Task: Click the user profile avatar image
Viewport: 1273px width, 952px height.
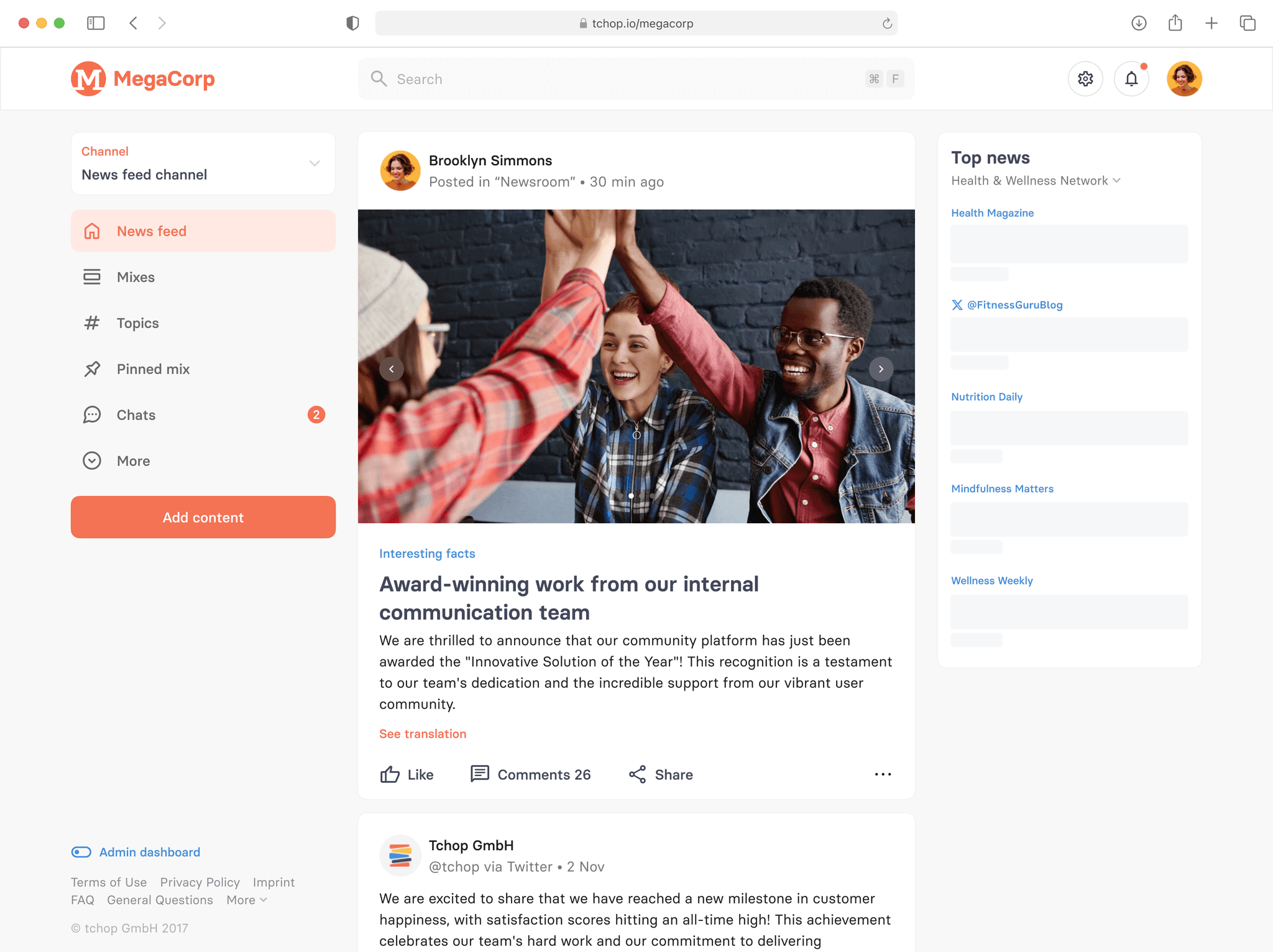Action: click(1185, 79)
